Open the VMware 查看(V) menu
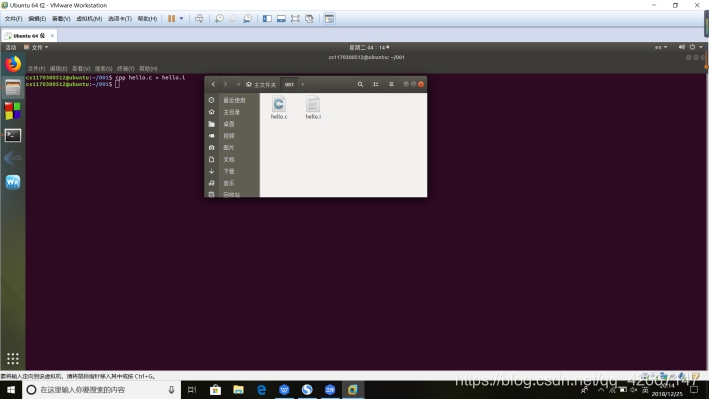 point(61,19)
